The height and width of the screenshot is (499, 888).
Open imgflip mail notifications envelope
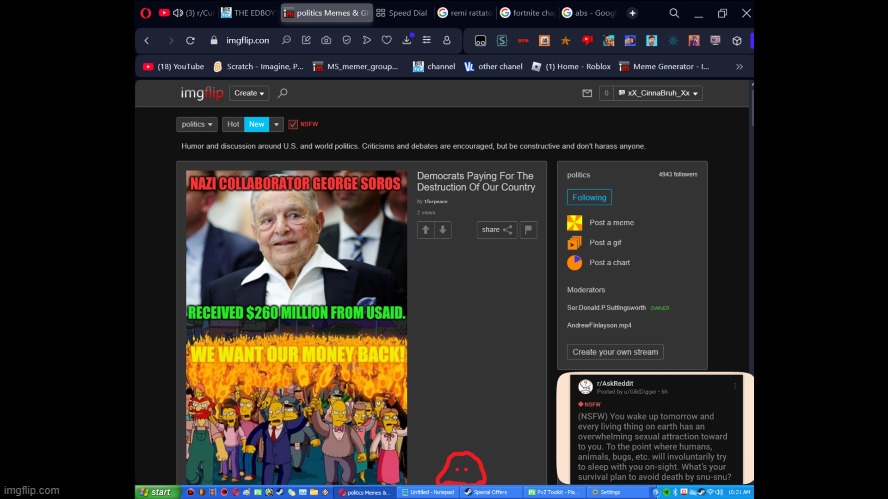587,93
